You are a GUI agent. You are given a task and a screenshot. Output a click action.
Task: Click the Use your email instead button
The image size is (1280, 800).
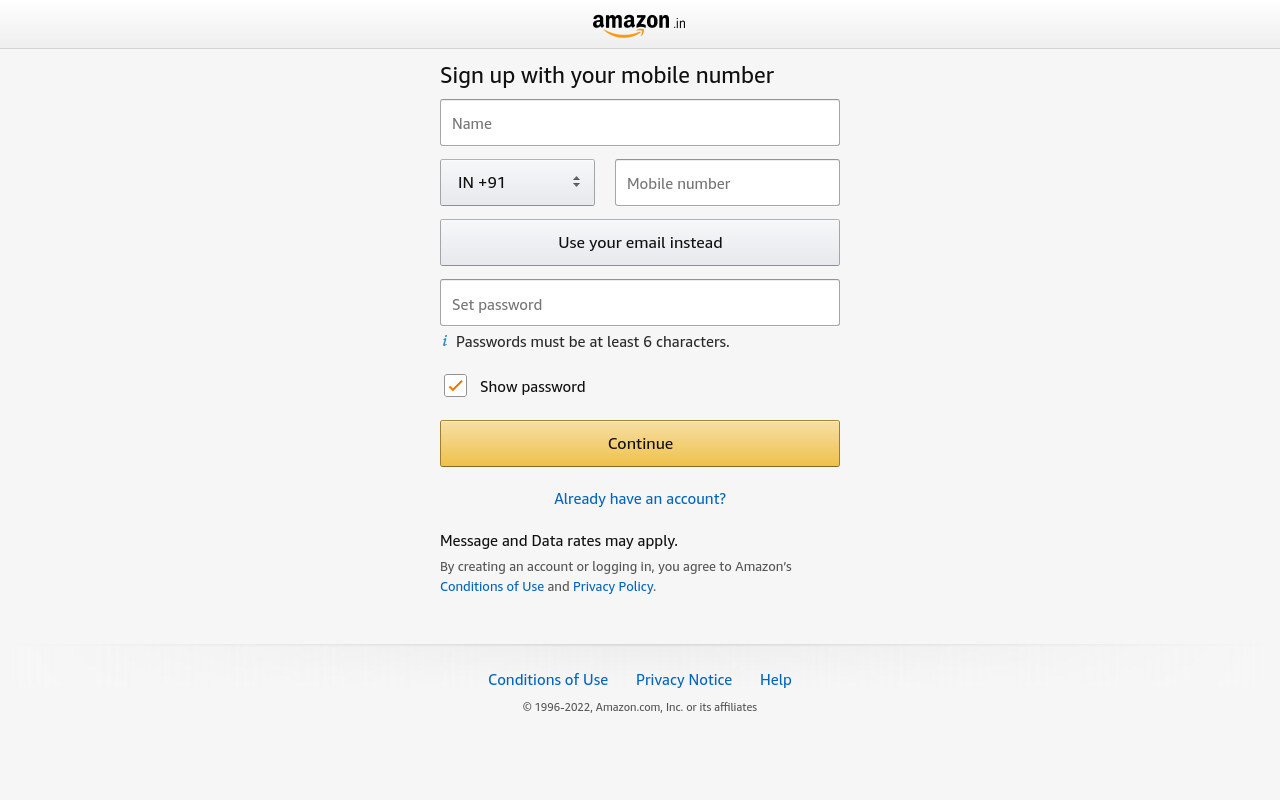click(640, 242)
